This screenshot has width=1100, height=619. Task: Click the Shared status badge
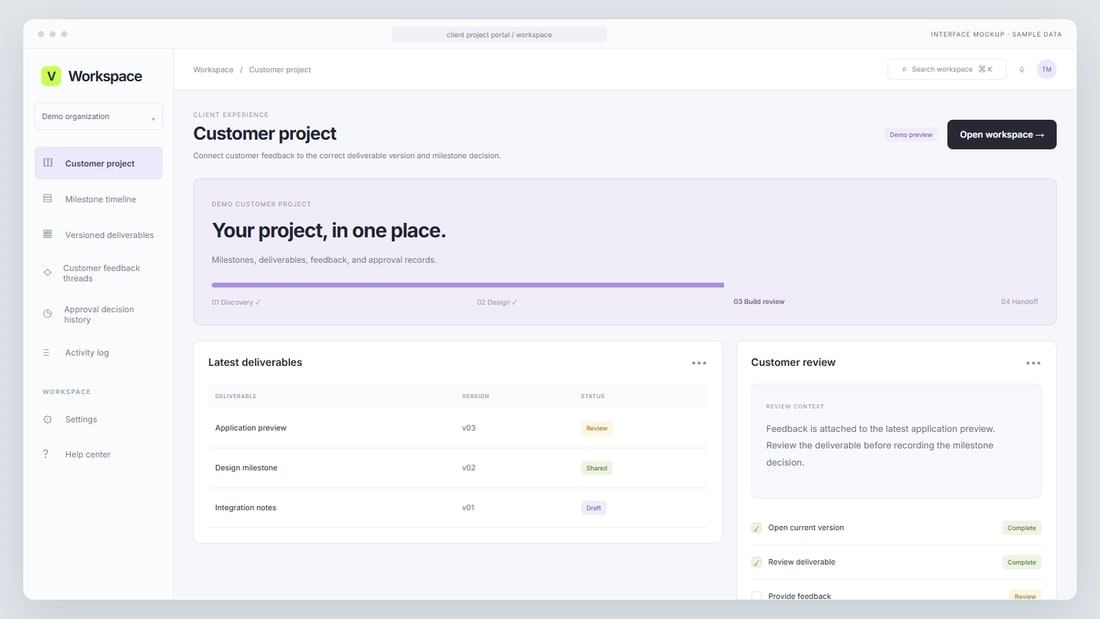596,468
